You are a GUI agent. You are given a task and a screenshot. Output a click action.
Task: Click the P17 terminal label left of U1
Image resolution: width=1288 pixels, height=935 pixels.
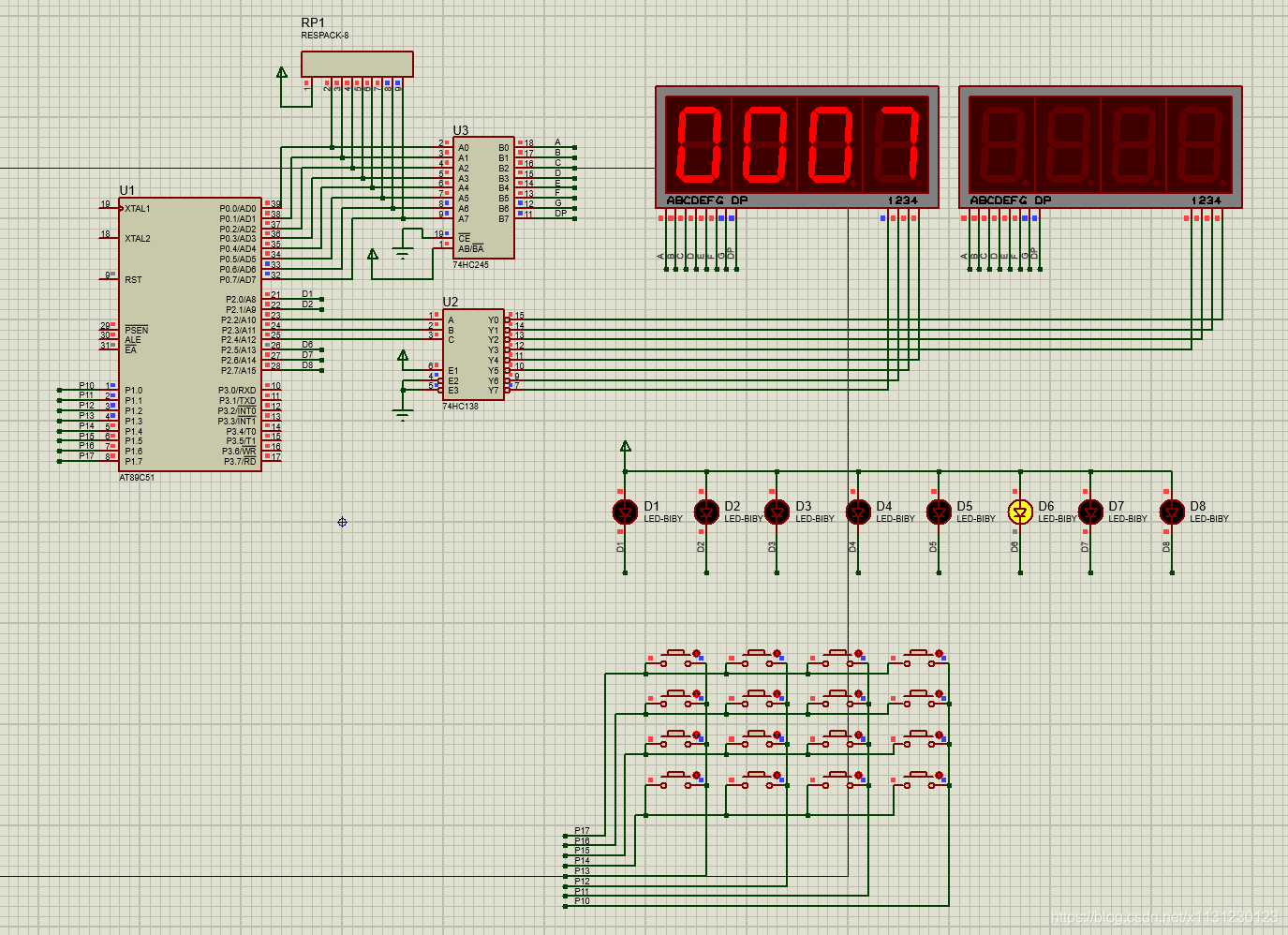[x=86, y=456]
